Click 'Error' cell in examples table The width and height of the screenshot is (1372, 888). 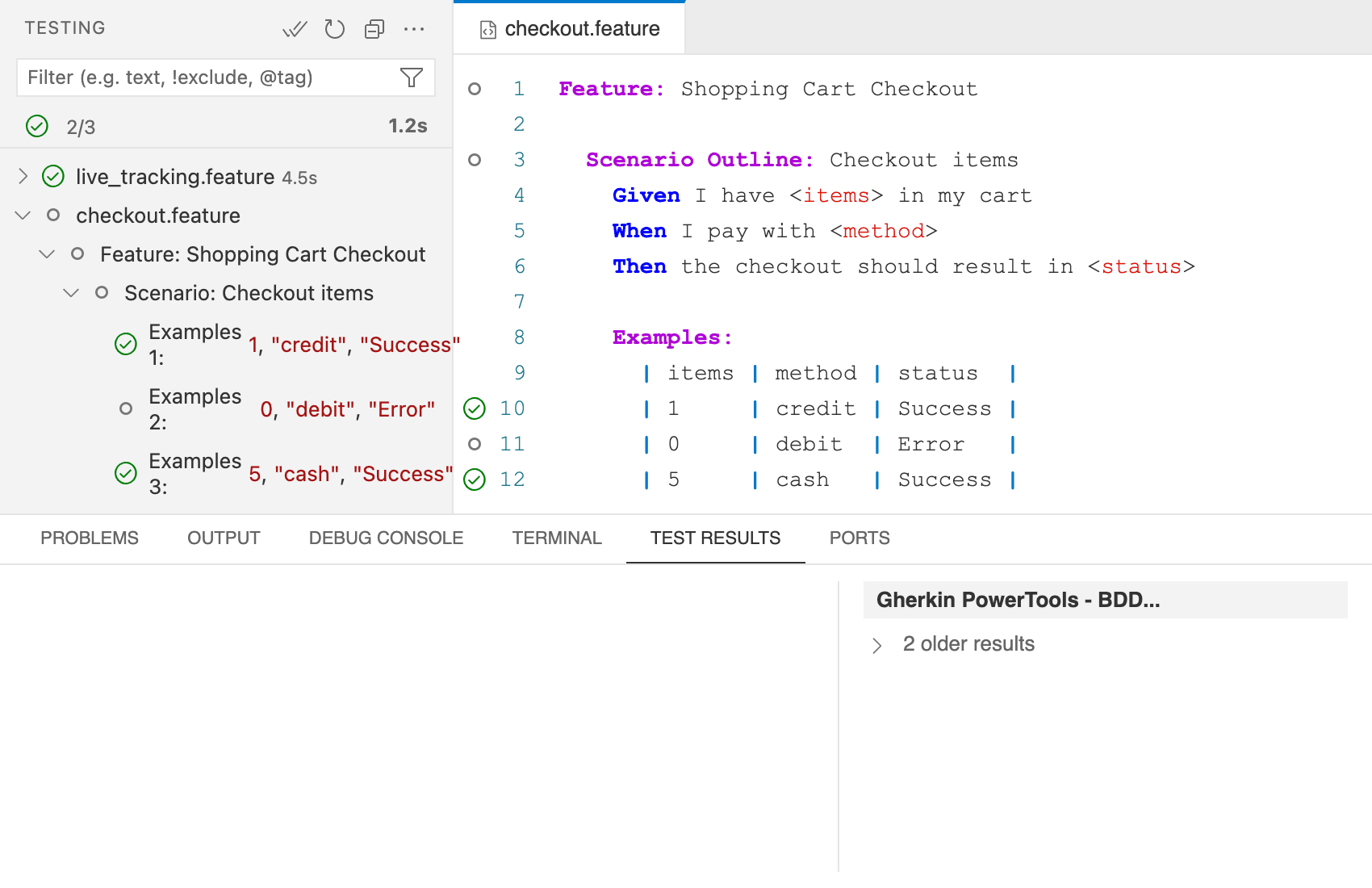pos(931,444)
